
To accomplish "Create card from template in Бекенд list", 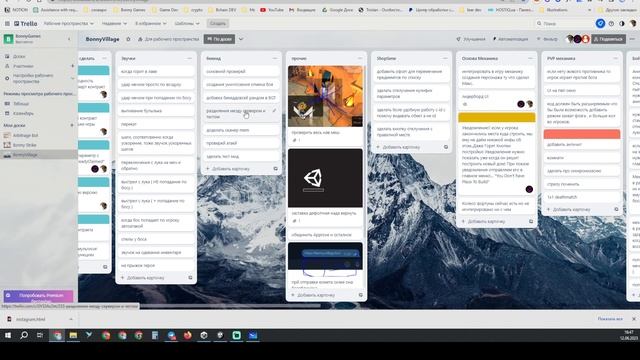I will (x=276, y=169).
